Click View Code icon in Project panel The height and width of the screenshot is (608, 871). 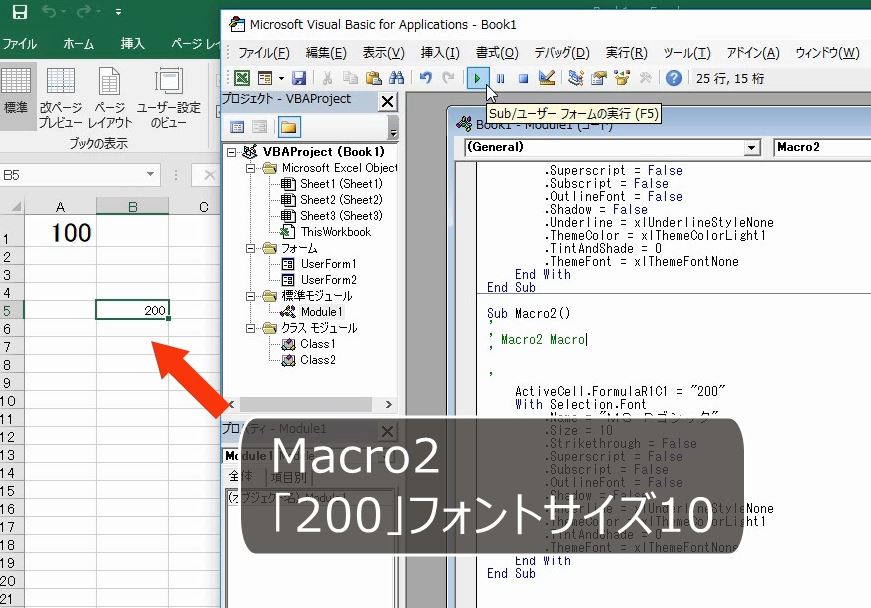[x=237, y=127]
